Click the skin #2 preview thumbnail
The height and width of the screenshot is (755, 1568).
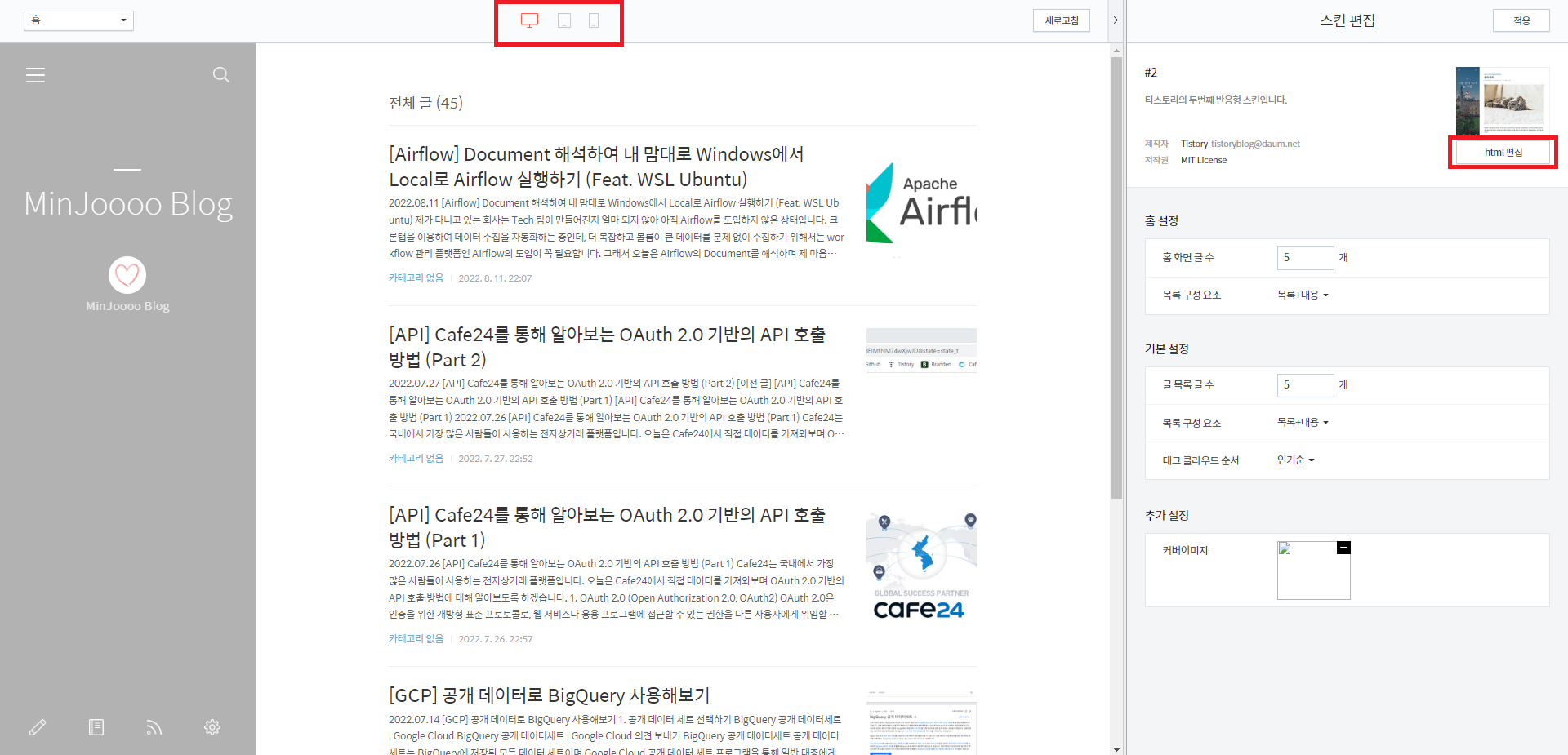coord(1503,101)
